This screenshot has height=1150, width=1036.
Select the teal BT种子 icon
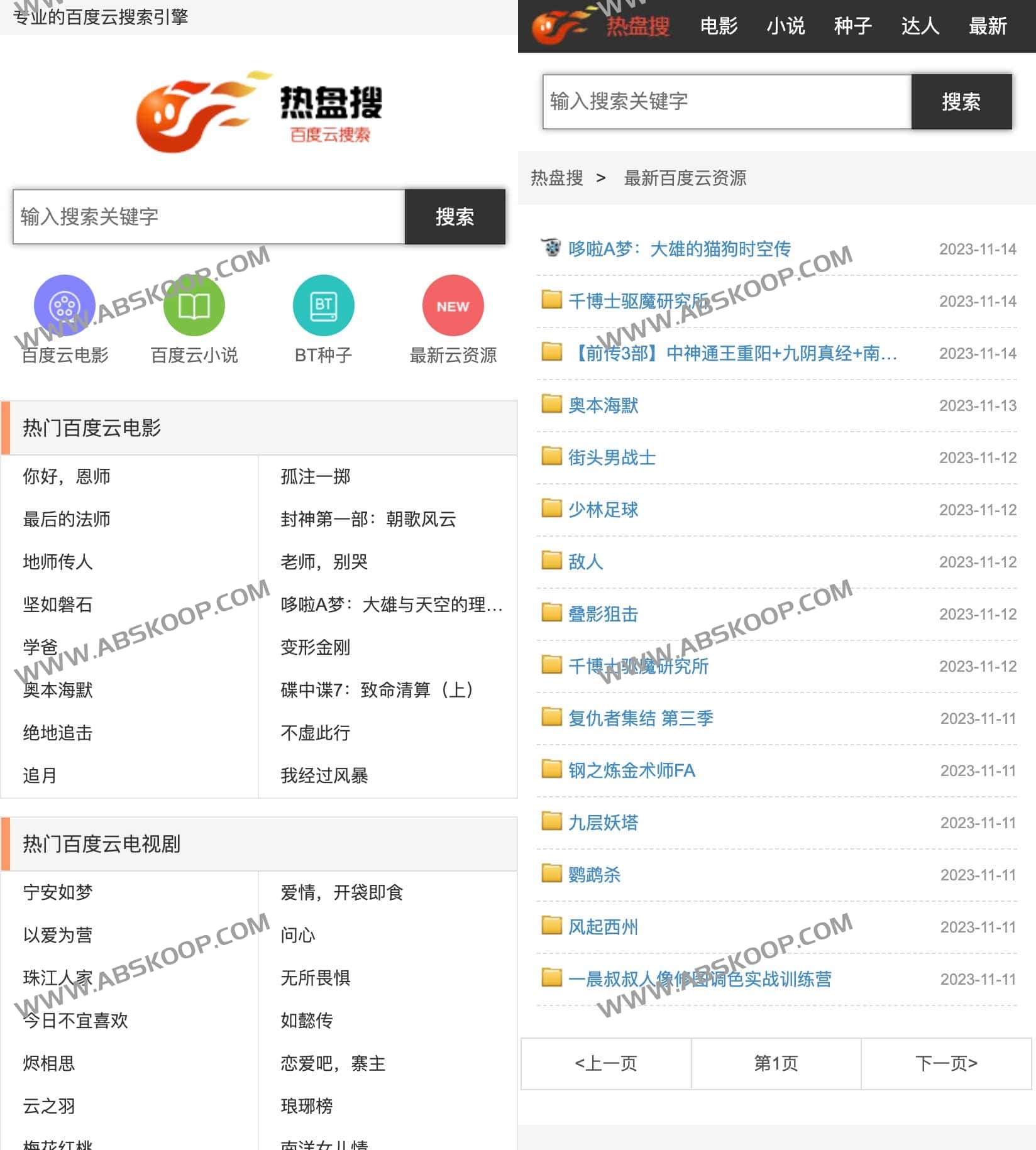tap(323, 305)
